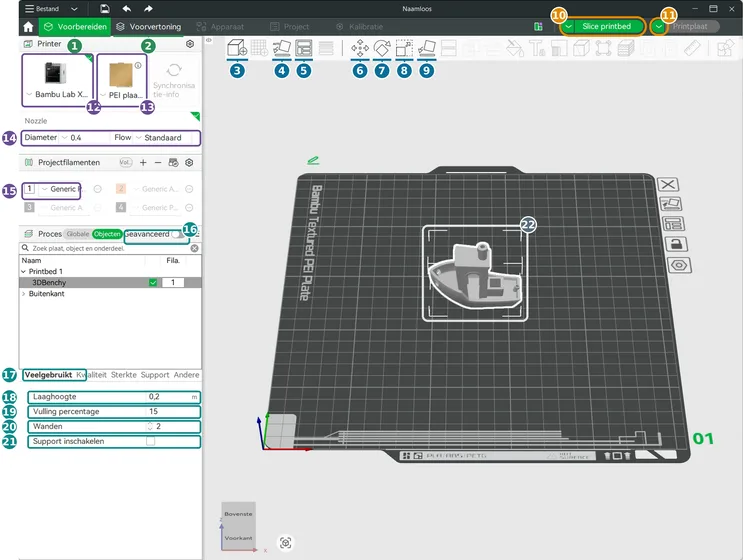This screenshot has height=560, width=743.
Task: Select the Color painting bucket tool
Action: (515, 48)
